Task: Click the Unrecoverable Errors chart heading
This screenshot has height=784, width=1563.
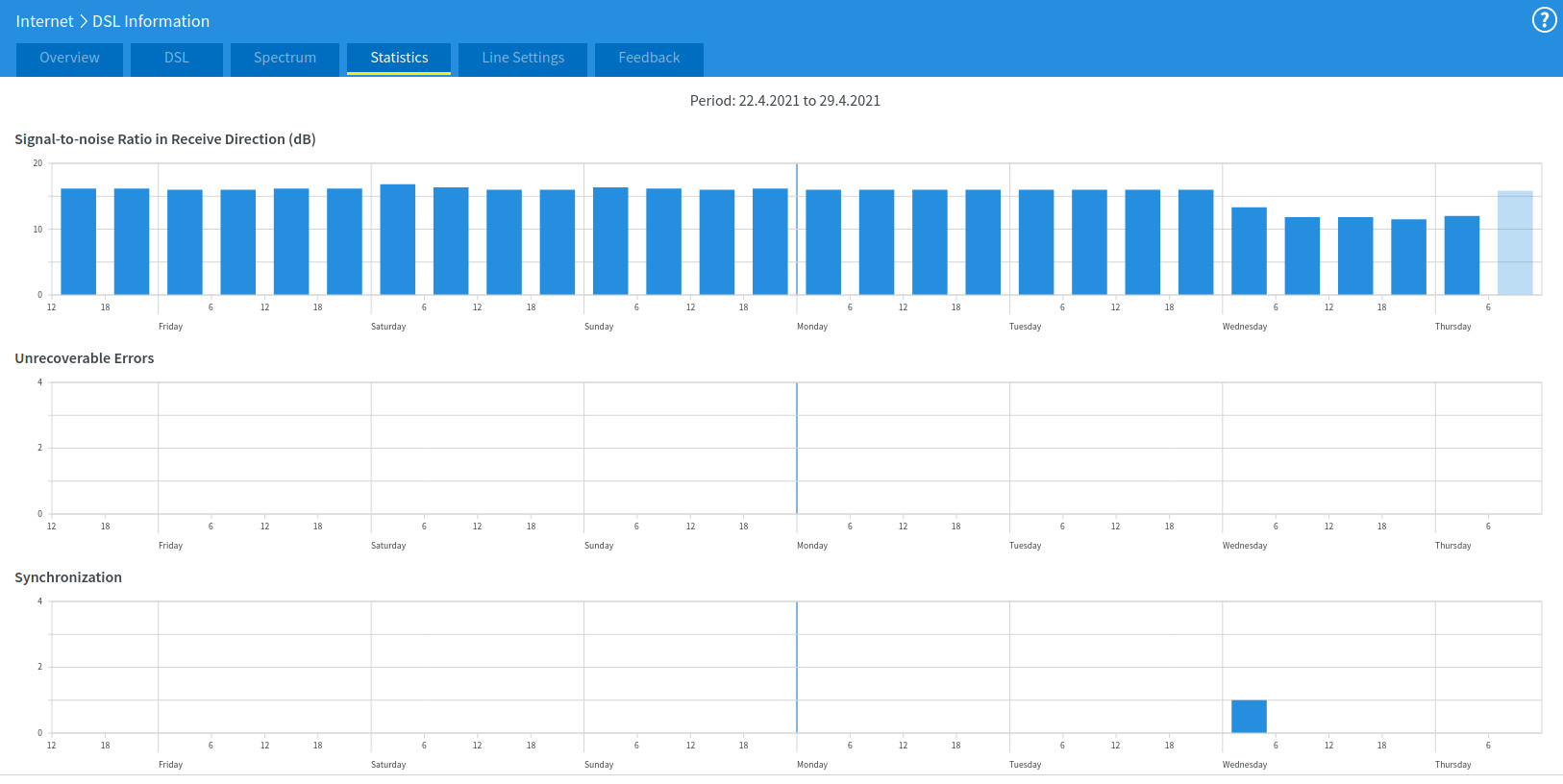Action: (85, 358)
